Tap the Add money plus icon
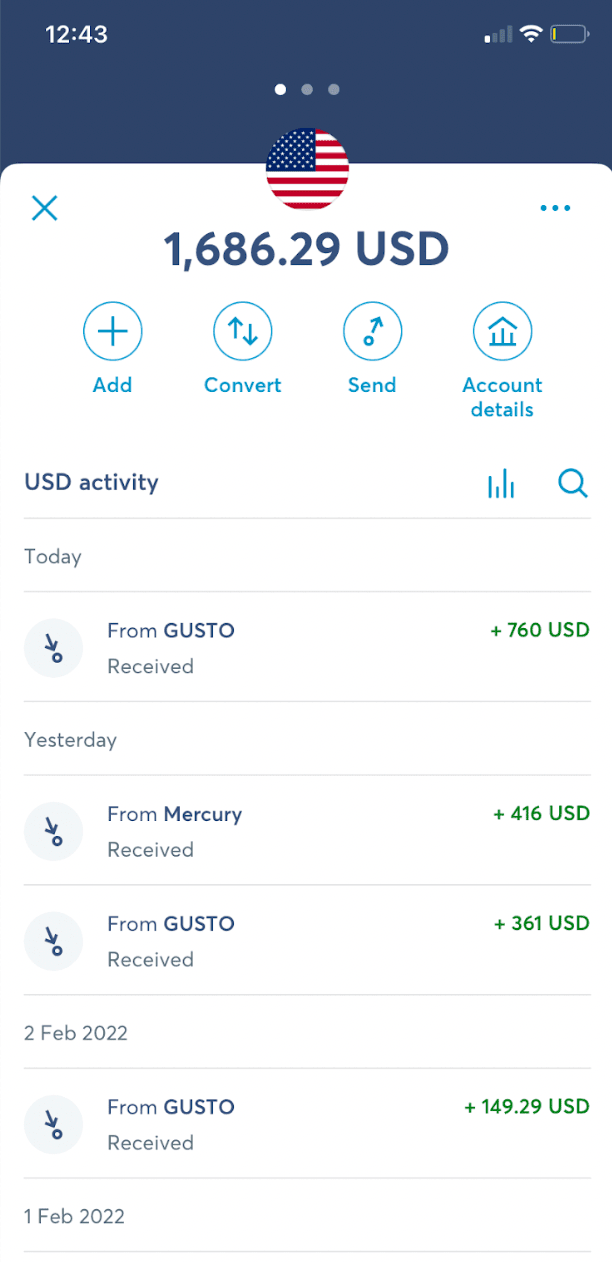The width and height of the screenshot is (612, 1262). tap(112, 332)
